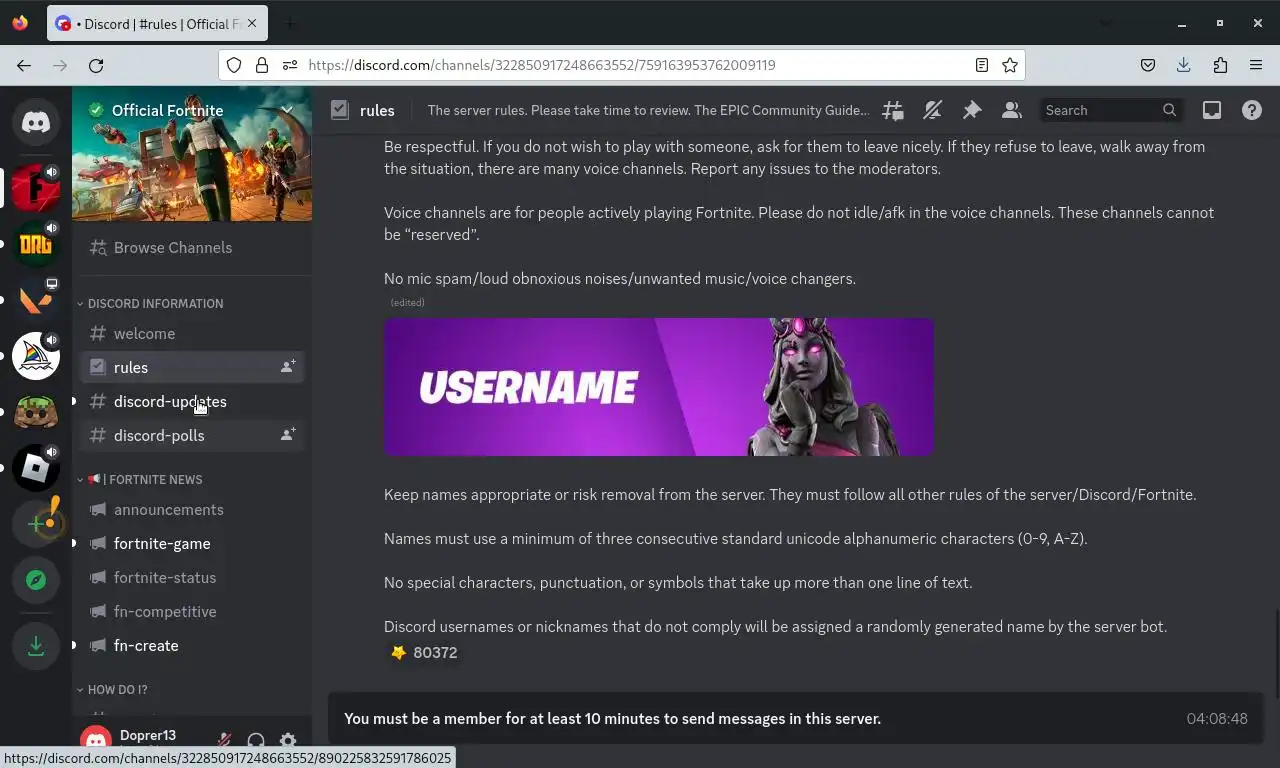Collapse the HOW DO I? category
The height and width of the screenshot is (768, 1280).
click(118, 689)
